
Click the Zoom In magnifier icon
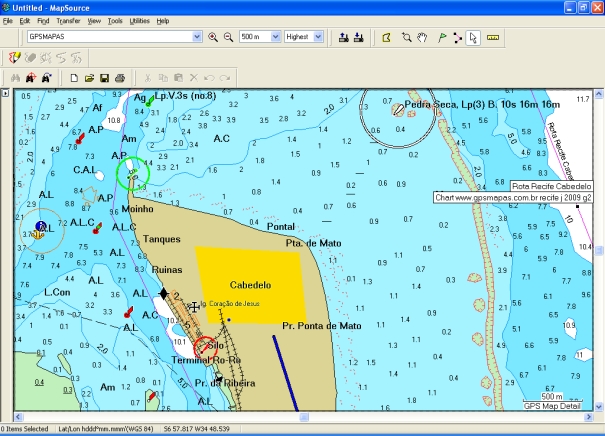(213, 37)
